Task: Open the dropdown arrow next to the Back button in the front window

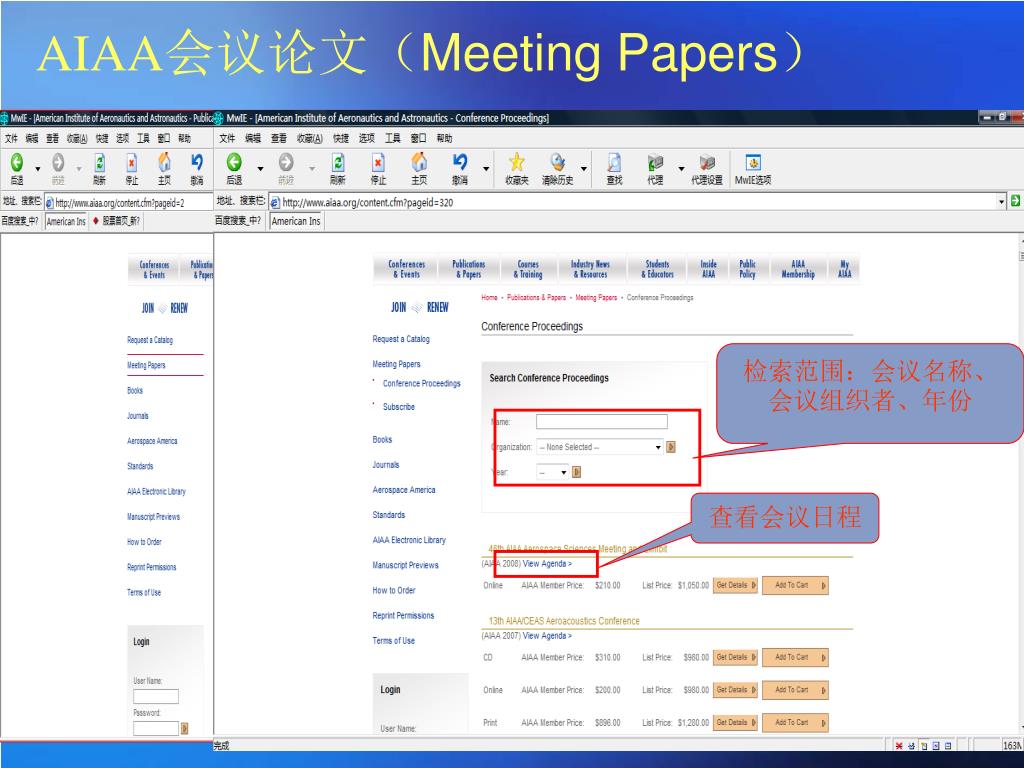Action: coord(261,168)
